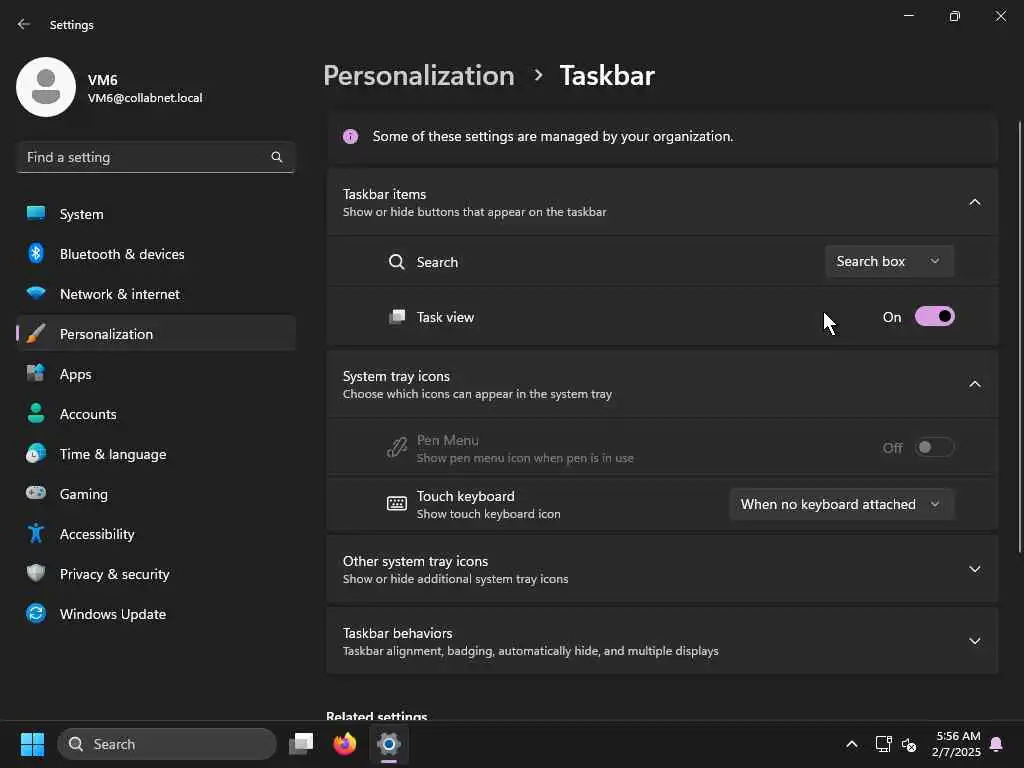Expand Other system tray icons section

pos(974,569)
